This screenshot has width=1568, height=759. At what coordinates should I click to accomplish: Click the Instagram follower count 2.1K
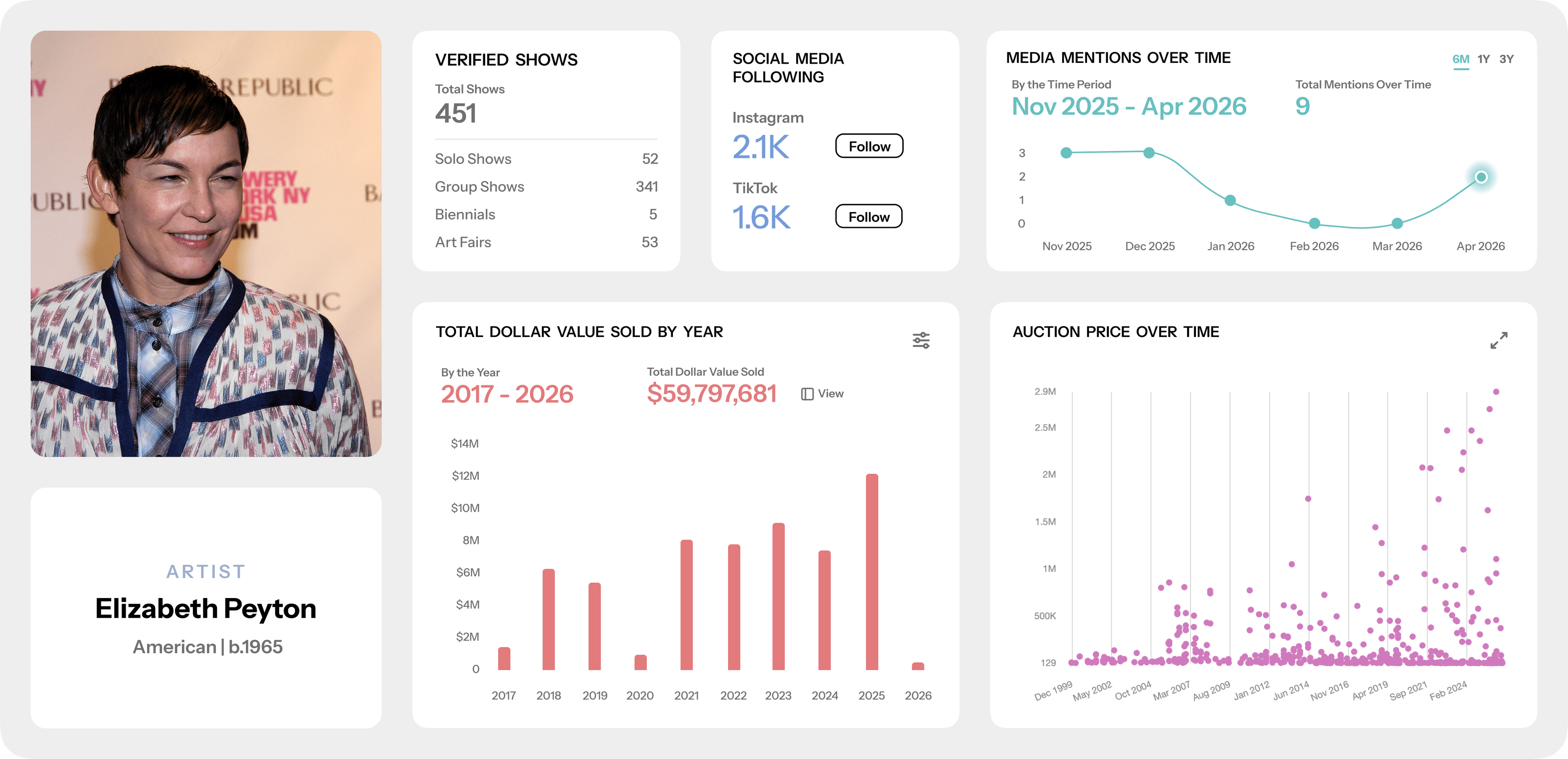[x=760, y=147]
